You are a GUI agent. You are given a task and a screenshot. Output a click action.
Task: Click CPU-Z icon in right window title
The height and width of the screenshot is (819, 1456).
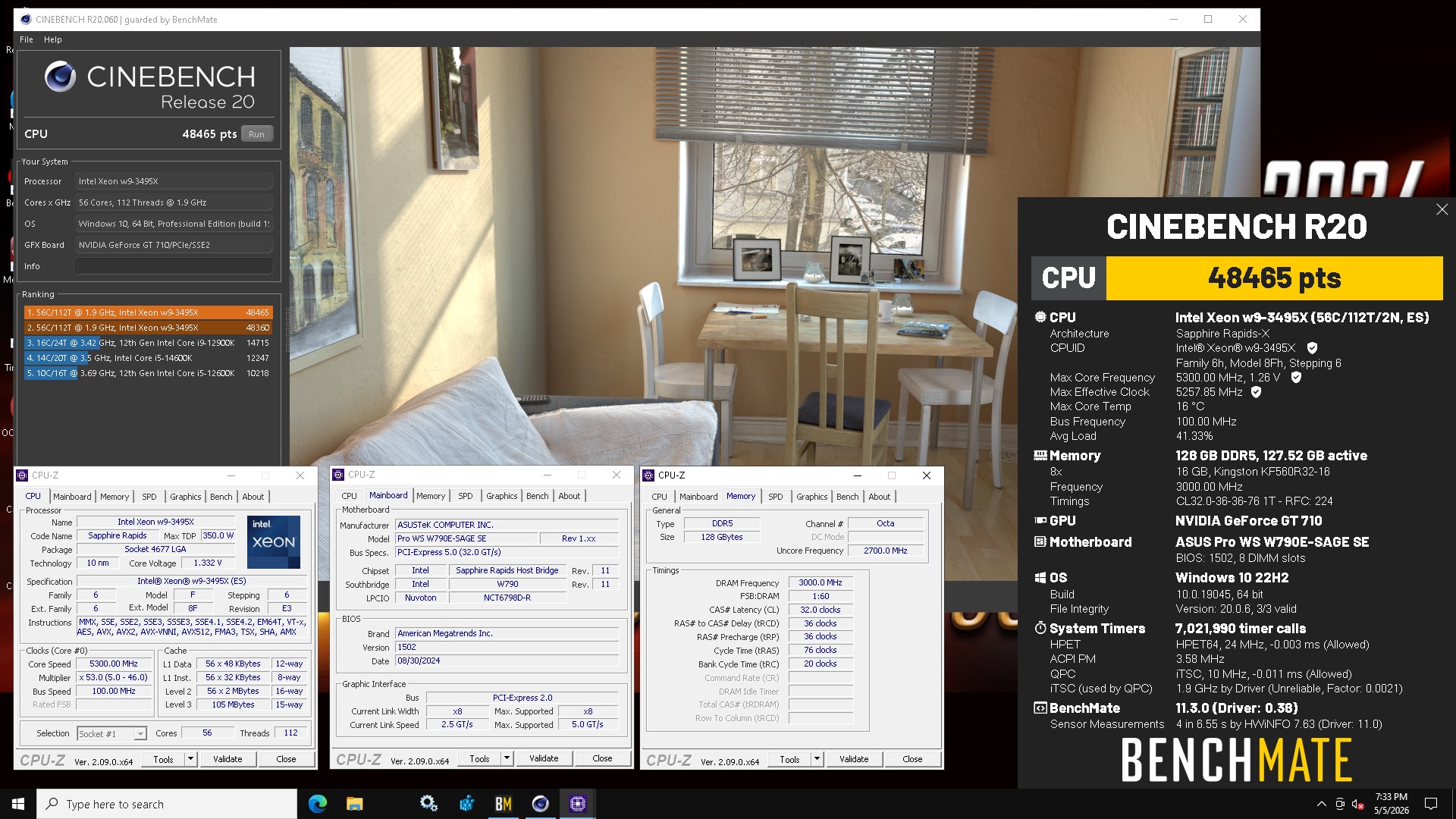(x=648, y=475)
